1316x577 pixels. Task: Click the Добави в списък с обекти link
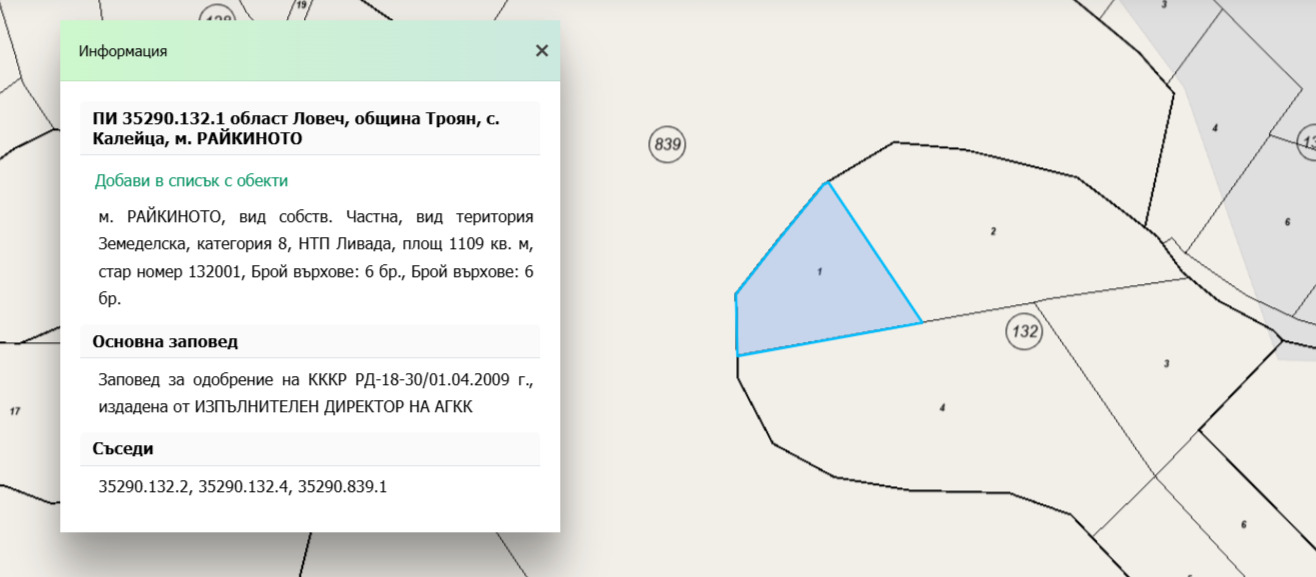(191, 181)
